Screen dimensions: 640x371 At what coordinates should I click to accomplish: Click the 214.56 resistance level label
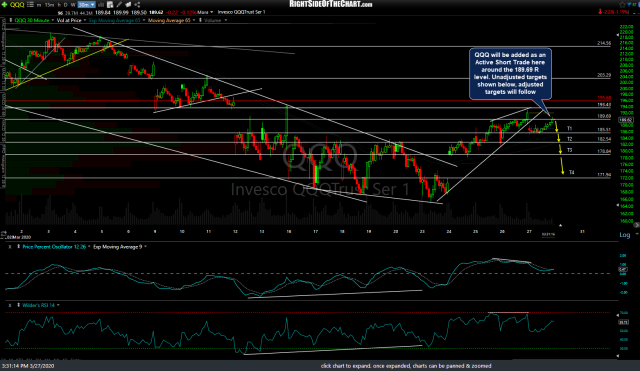pos(604,43)
